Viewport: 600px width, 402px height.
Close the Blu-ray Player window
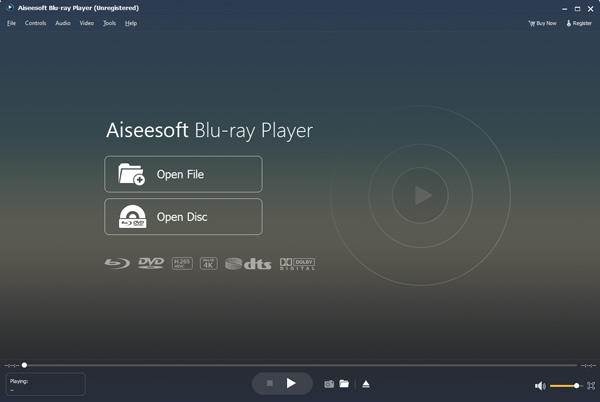590,8
